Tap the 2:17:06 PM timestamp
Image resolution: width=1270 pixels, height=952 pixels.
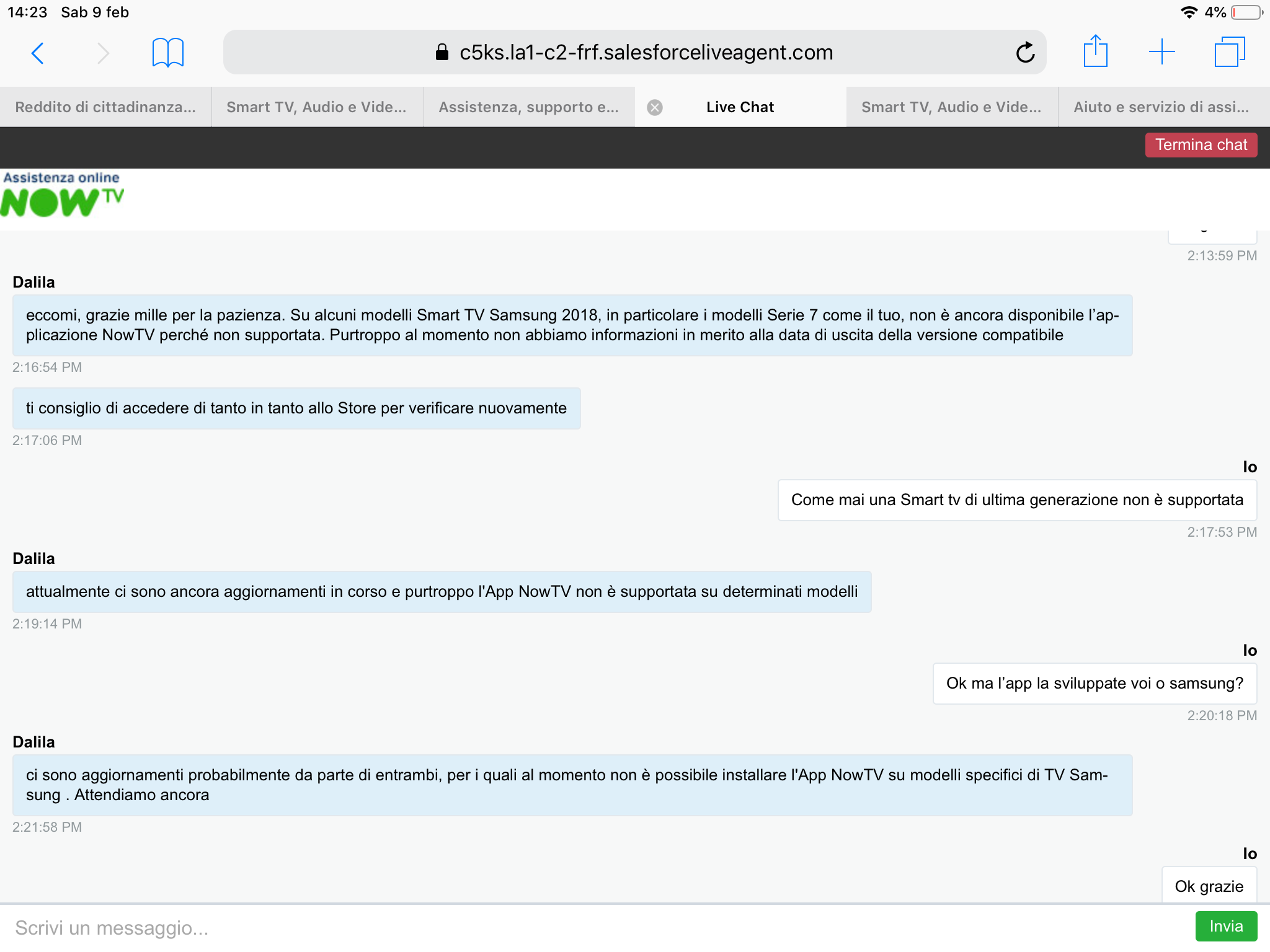pyautogui.click(x=47, y=440)
